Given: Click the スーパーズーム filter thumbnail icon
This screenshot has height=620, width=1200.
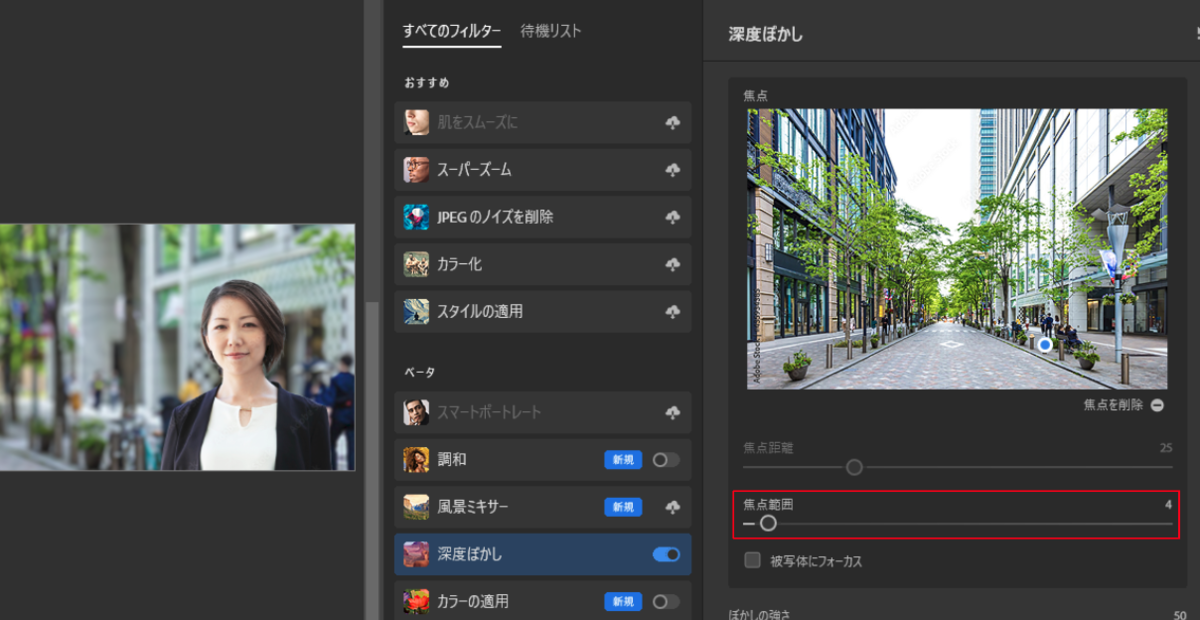Looking at the screenshot, I should (416, 170).
